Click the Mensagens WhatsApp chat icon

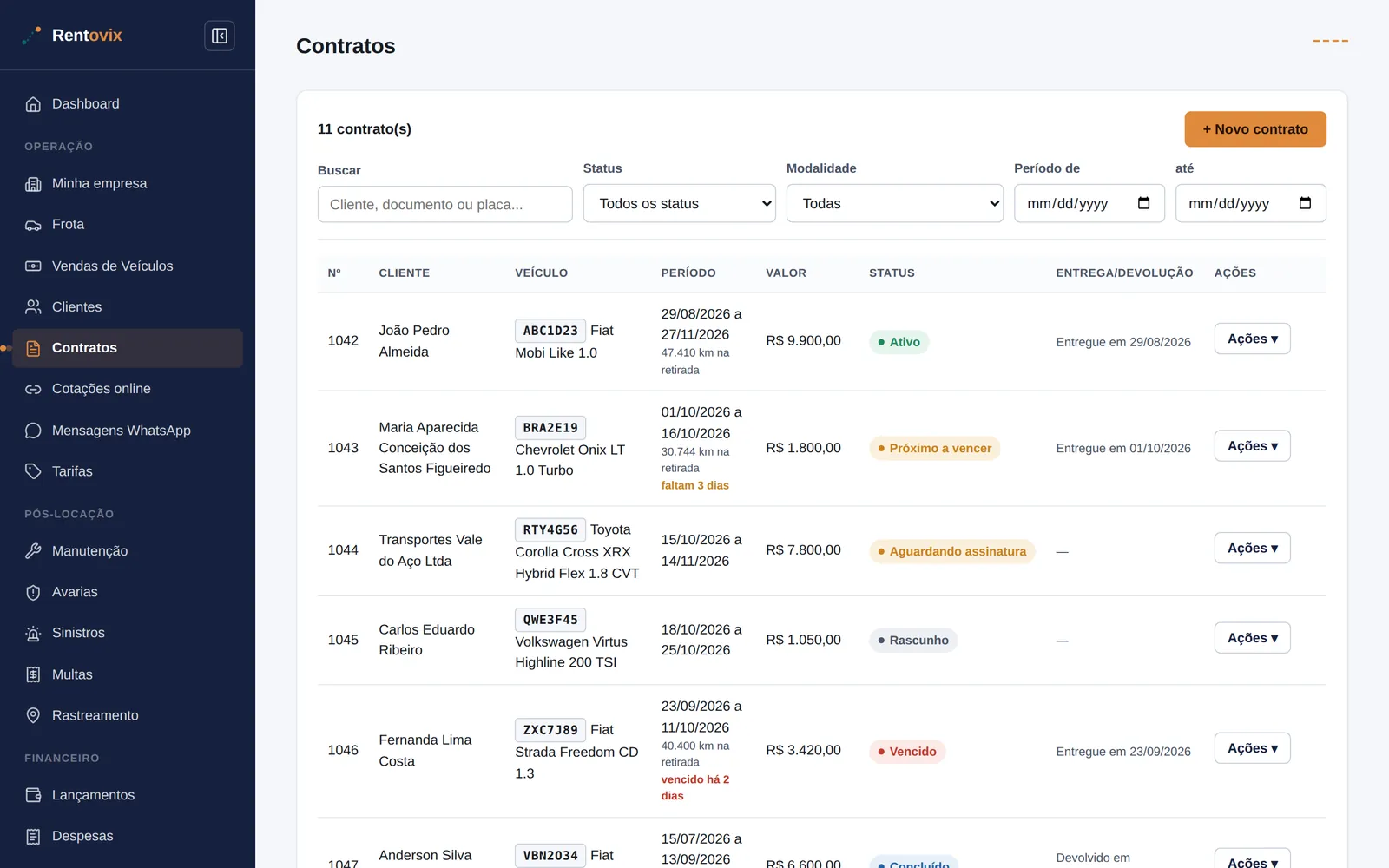pyautogui.click(x=33, y=431)
